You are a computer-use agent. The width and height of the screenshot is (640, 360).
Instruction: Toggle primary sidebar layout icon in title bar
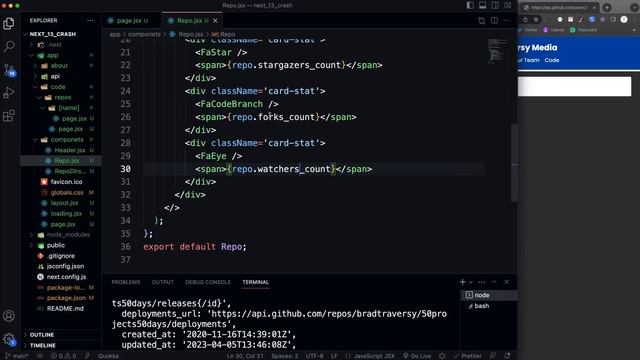coord(470,5)
